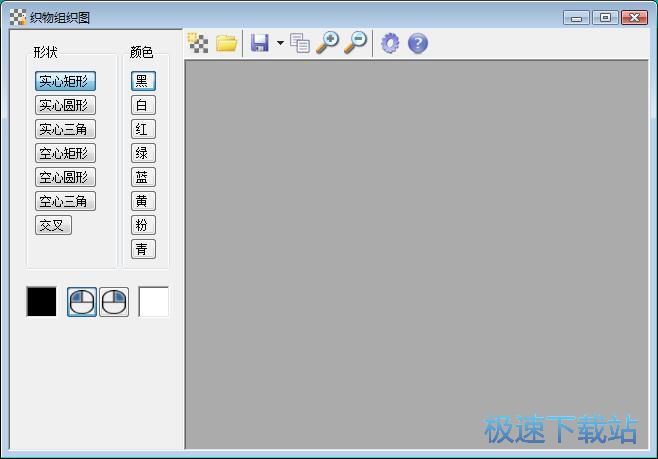This screenshot has width=658, height=459.
Task: Select the 空心三角 shape
Action: coord(65,201)
